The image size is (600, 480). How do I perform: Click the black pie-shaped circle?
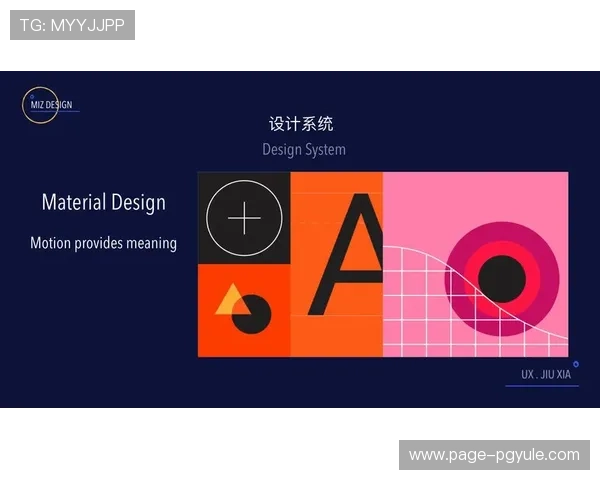pyautogui.click(x=254, y=316)
